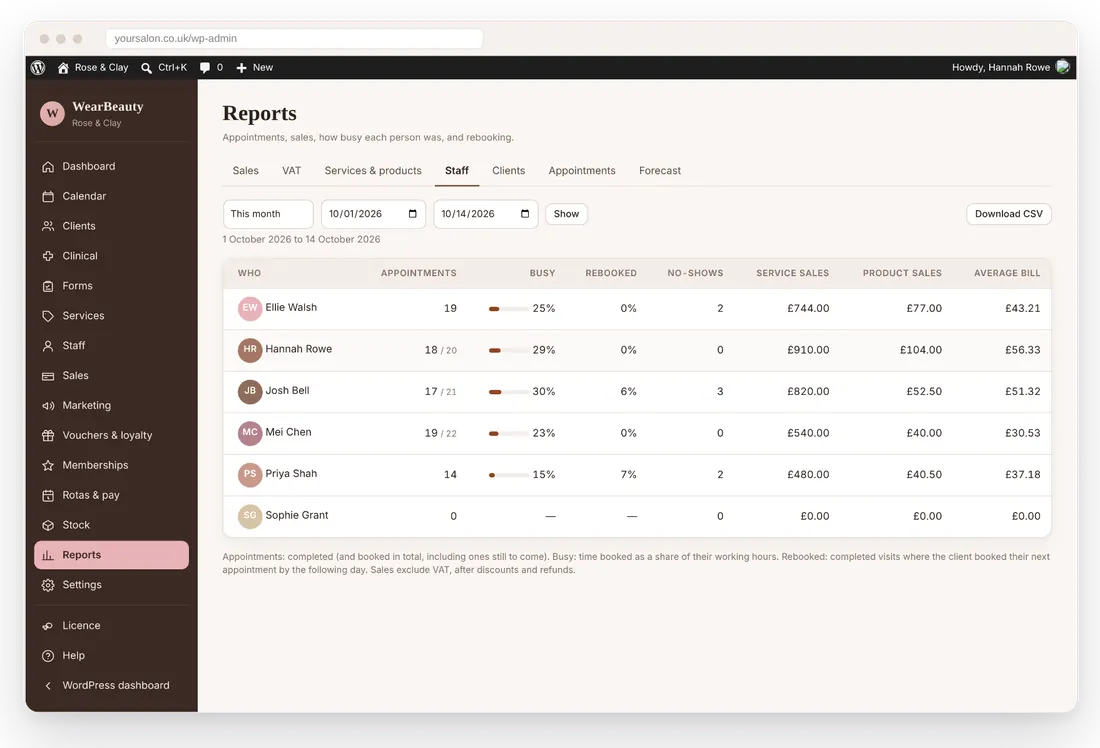Switch to the VAT tab
The image size is (1100, 748).
click(291, 171)
